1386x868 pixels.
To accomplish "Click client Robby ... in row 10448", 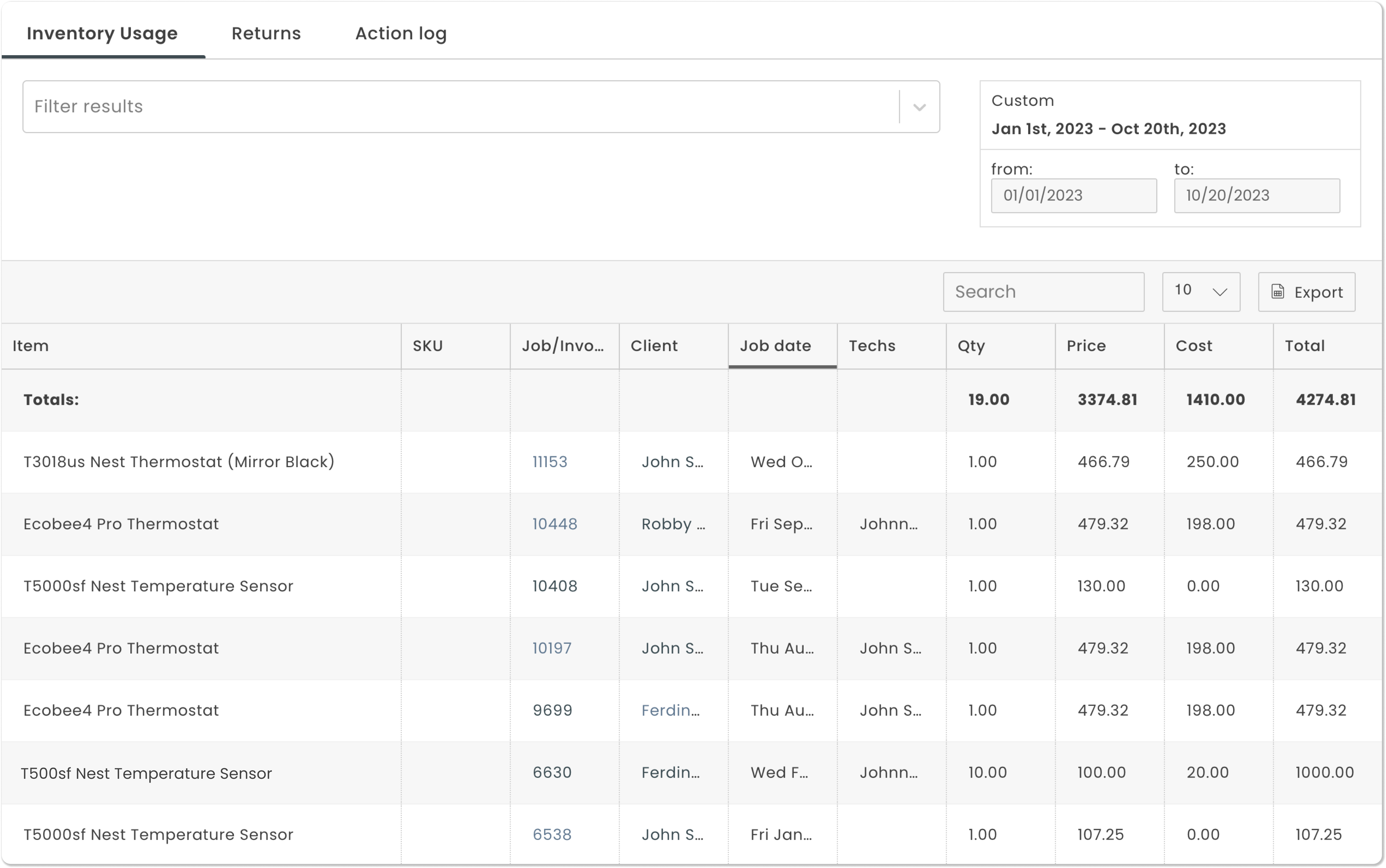I will (673, 524).
